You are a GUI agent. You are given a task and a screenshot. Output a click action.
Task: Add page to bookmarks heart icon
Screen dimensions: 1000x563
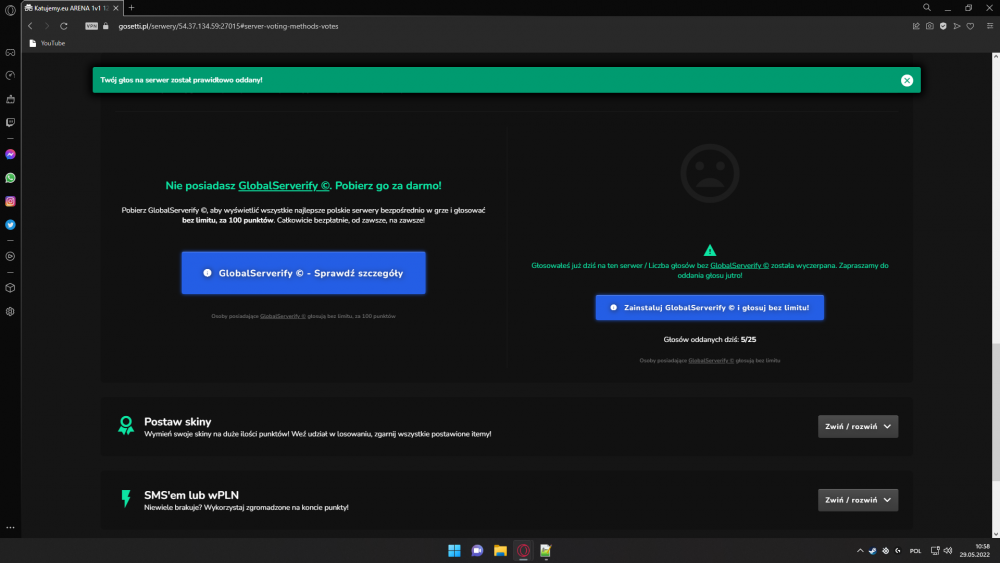click(x=970, y=26)
